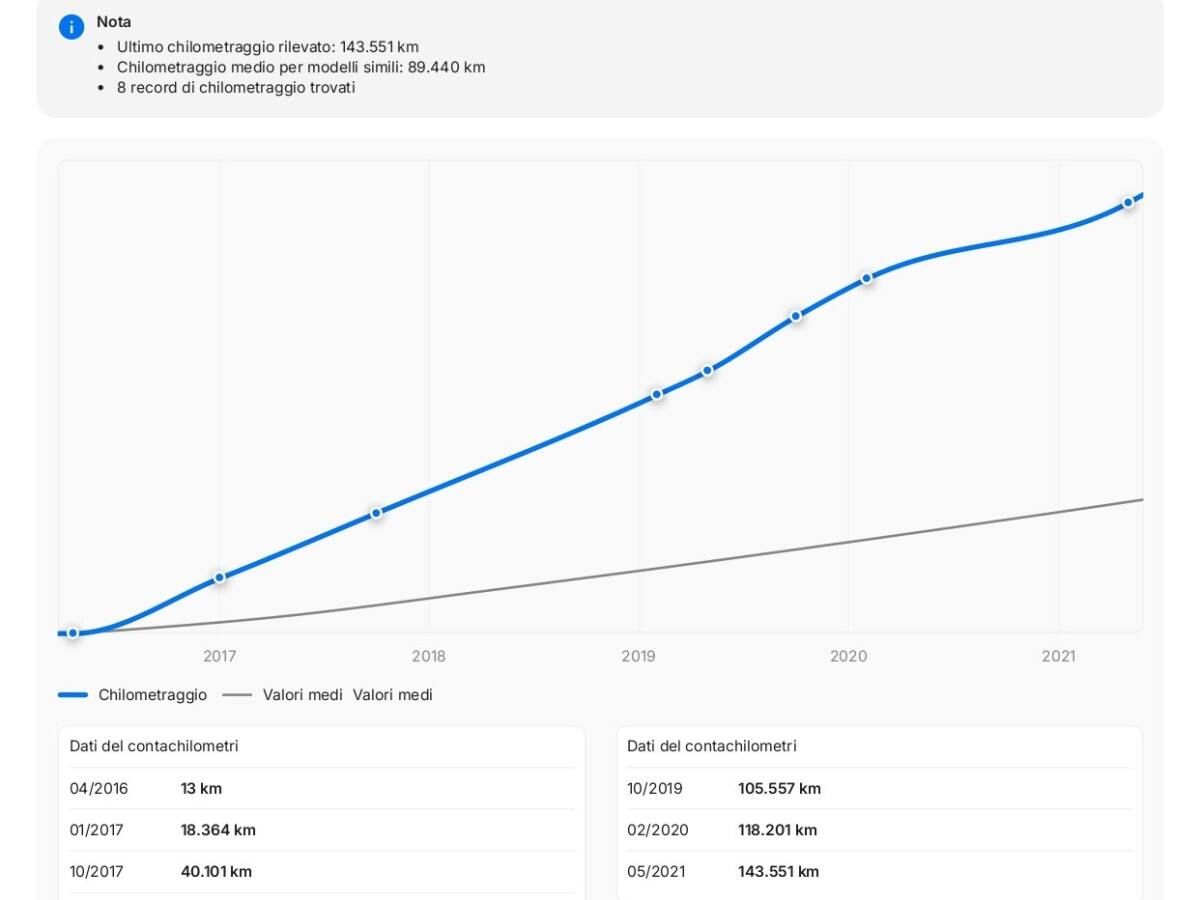Select the 01/2017 18.364 km row
Screen dimensions: 1200x900
(x=321, y=830)
